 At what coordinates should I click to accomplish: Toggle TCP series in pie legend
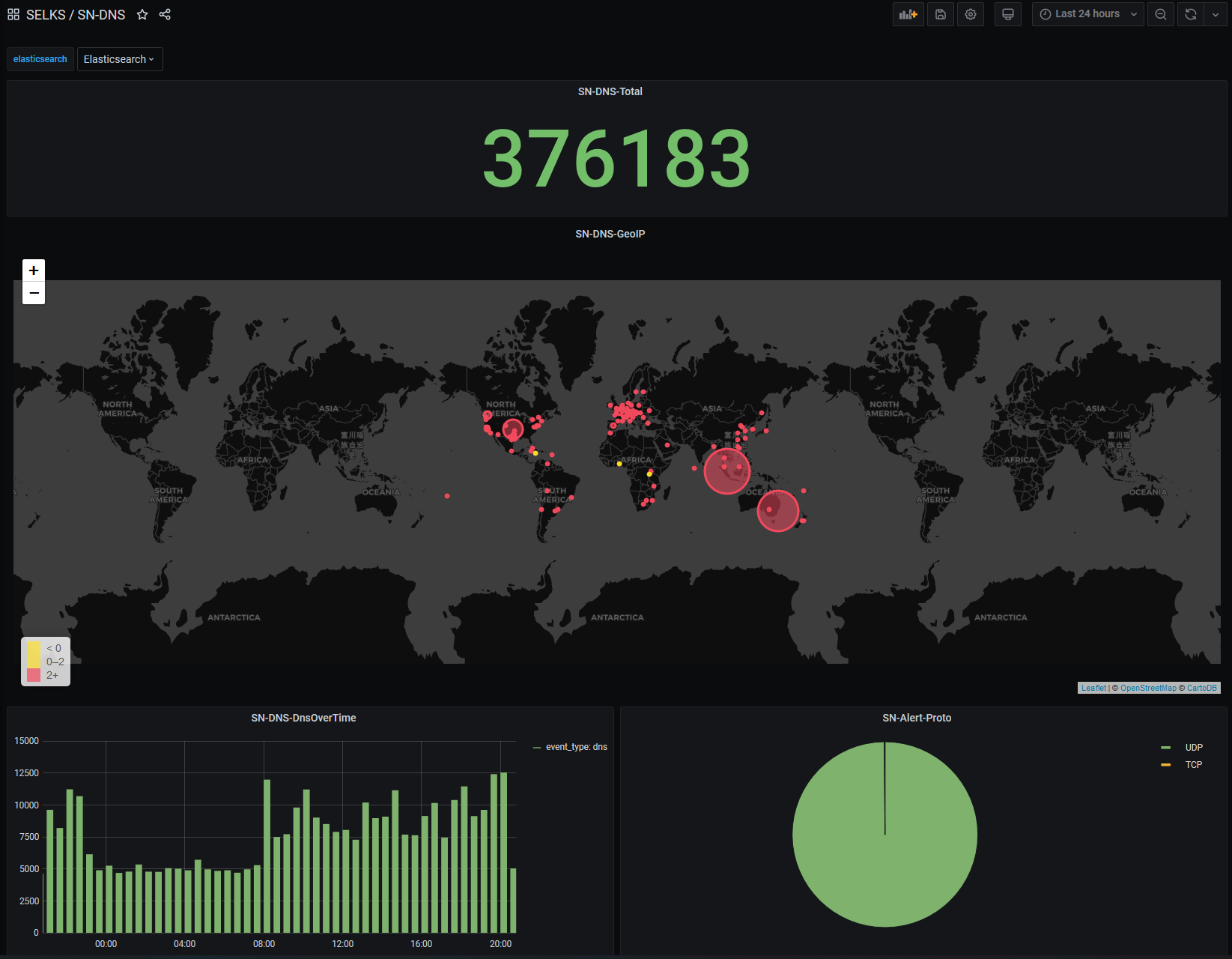[x=1193, y=765]
